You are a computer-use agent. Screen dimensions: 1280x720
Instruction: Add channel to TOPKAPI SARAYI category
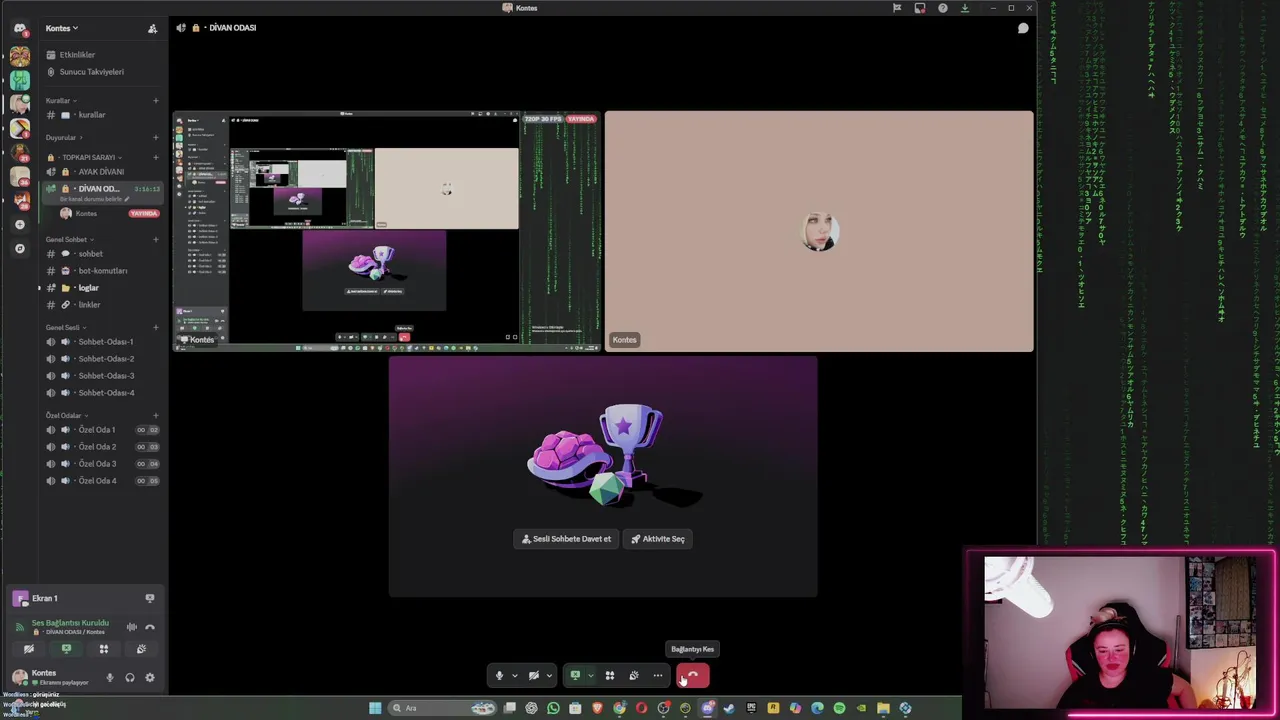pyautogui.click(x=155, y=157)
